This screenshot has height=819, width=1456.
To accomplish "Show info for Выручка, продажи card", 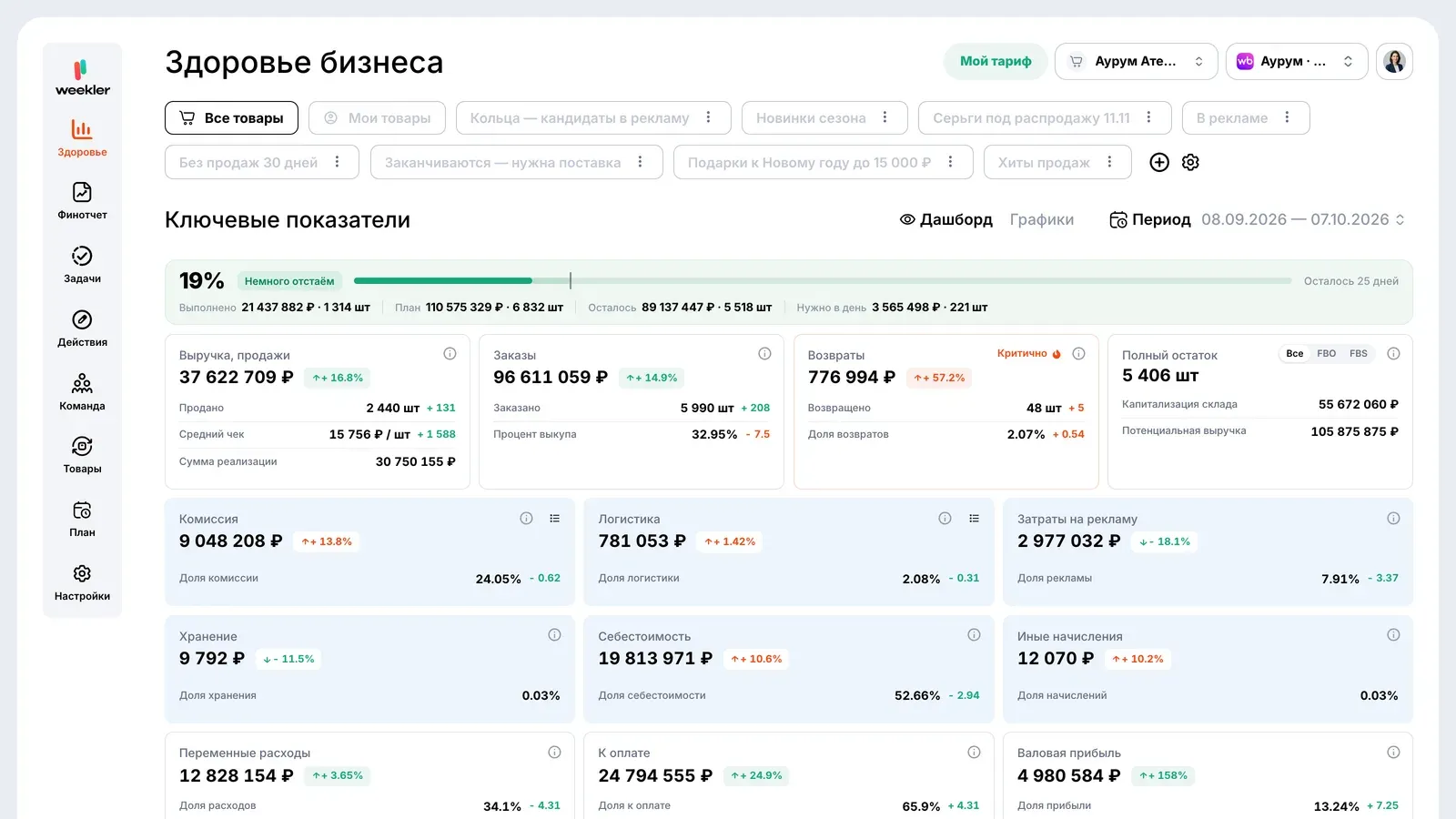I will click(x=450, y=354).
